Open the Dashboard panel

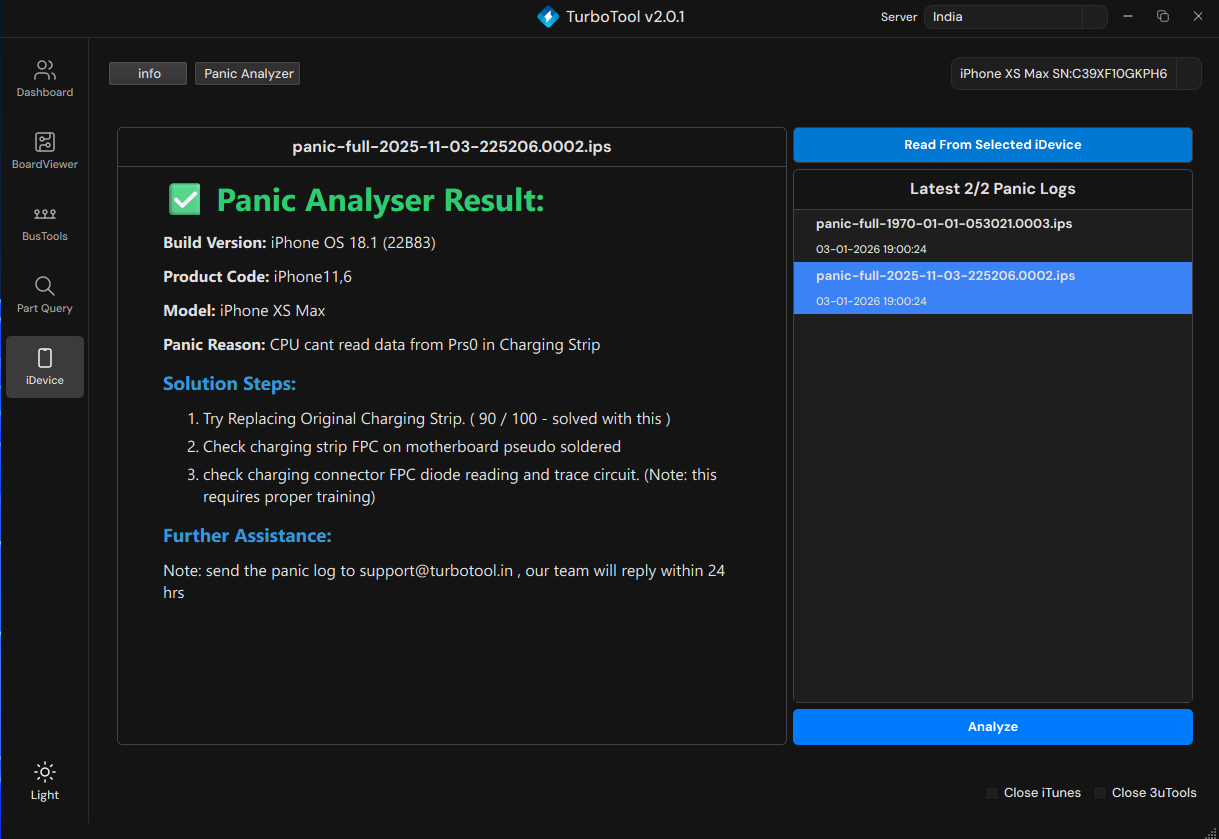44,78
